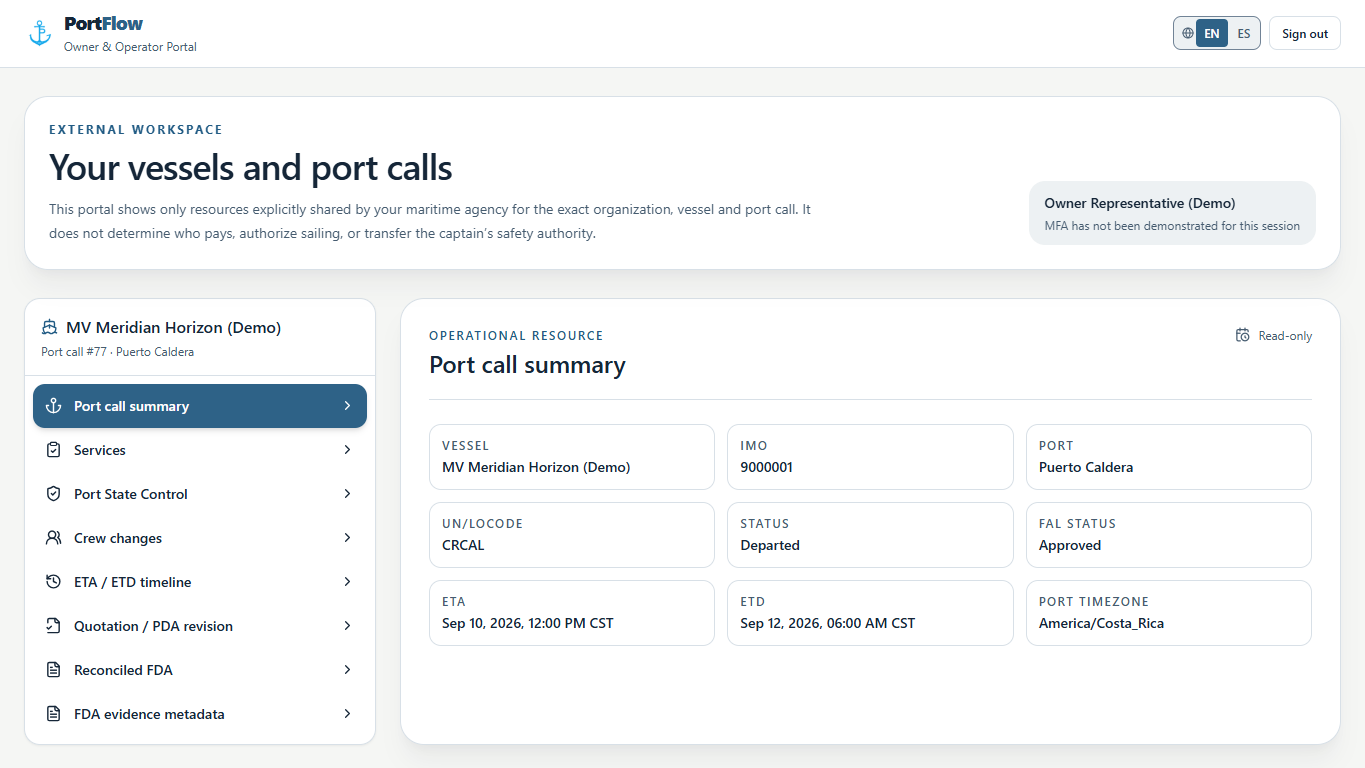Expand Port call summary chevron

pos(347,406)
